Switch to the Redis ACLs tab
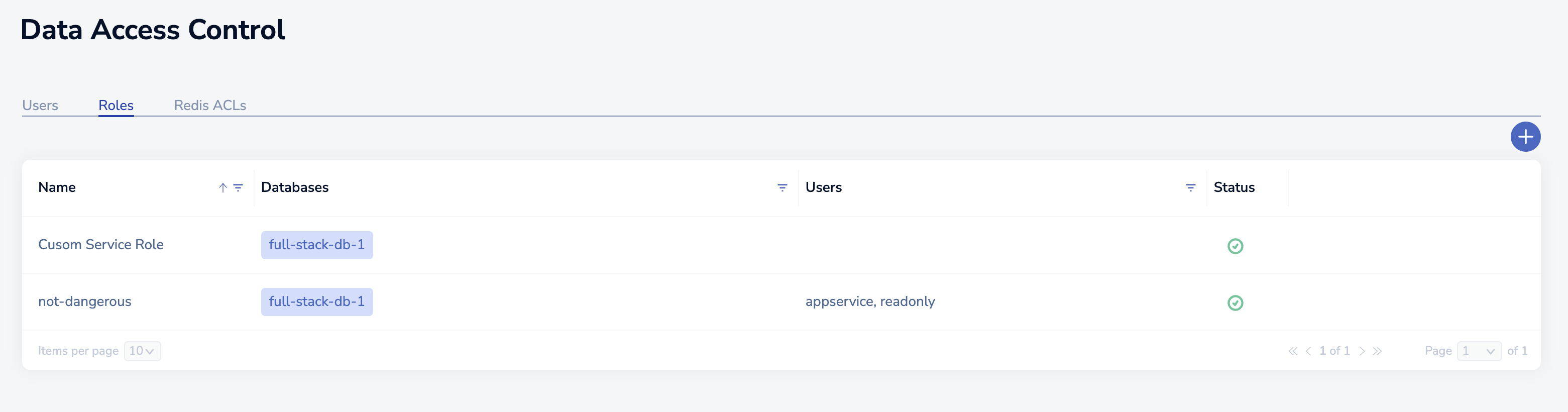The image size is (1568, 412). (x=210, y=106)
